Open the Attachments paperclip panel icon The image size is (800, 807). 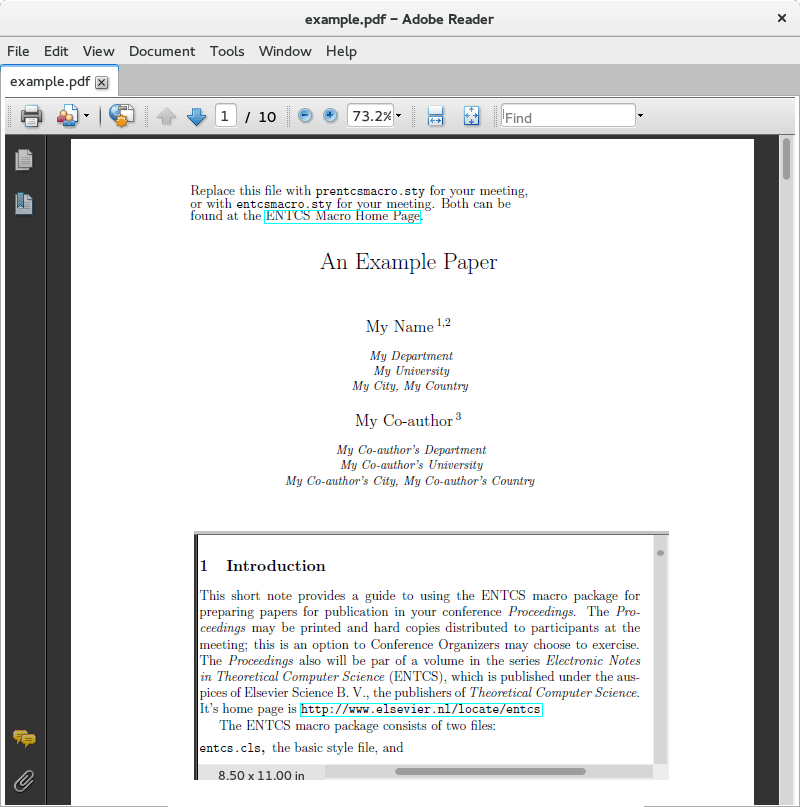point(24,781)
